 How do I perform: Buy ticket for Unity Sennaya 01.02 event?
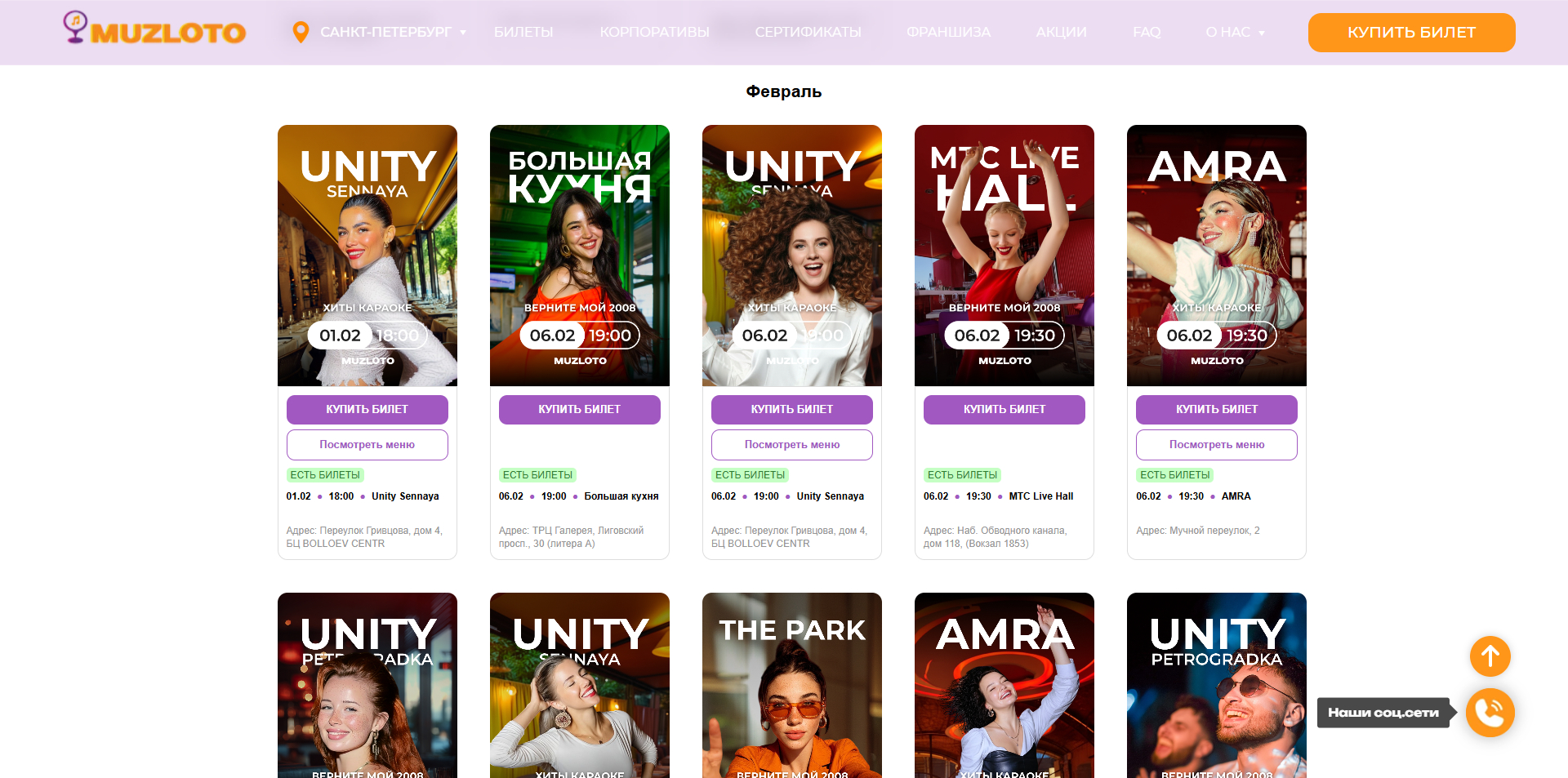click(367, 410)
